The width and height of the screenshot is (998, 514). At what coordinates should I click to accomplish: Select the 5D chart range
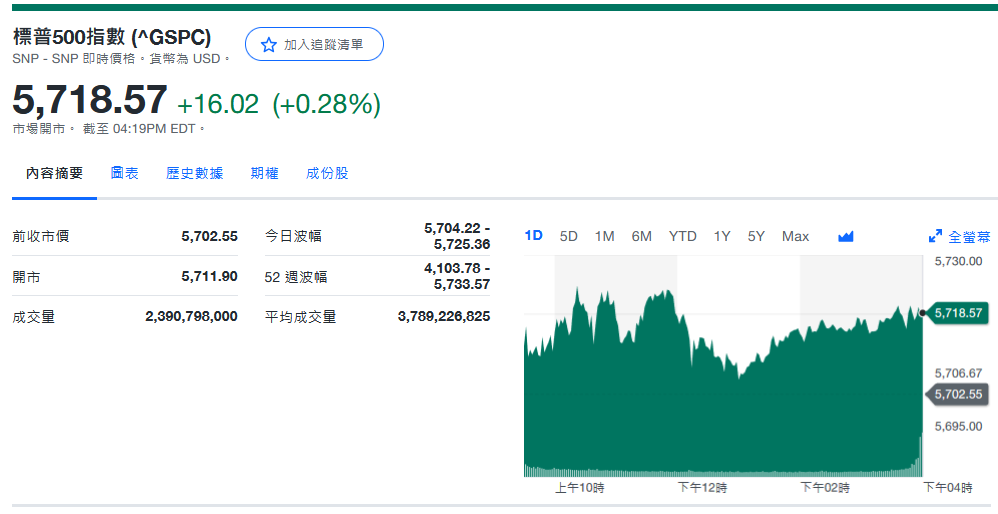569,236
